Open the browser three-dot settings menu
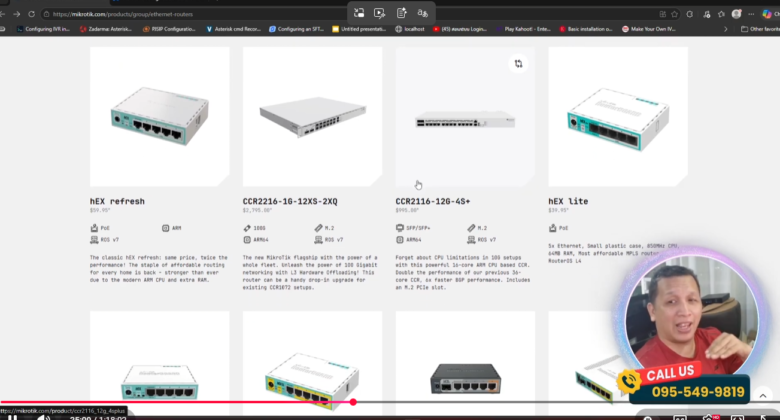This screenshot has width=780, height=420. 751,14
